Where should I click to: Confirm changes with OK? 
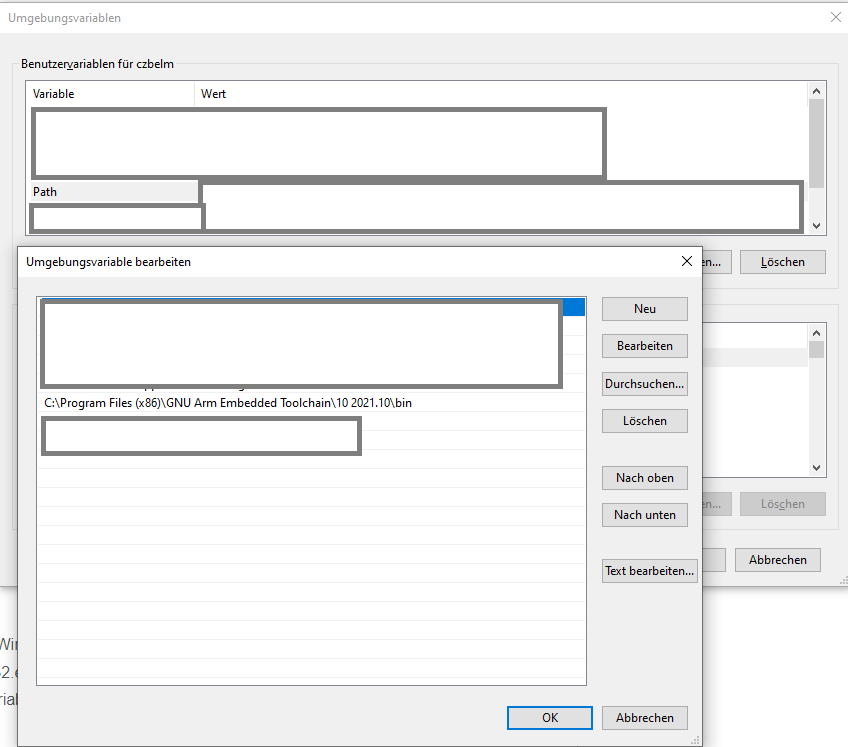tap(549, 717)
